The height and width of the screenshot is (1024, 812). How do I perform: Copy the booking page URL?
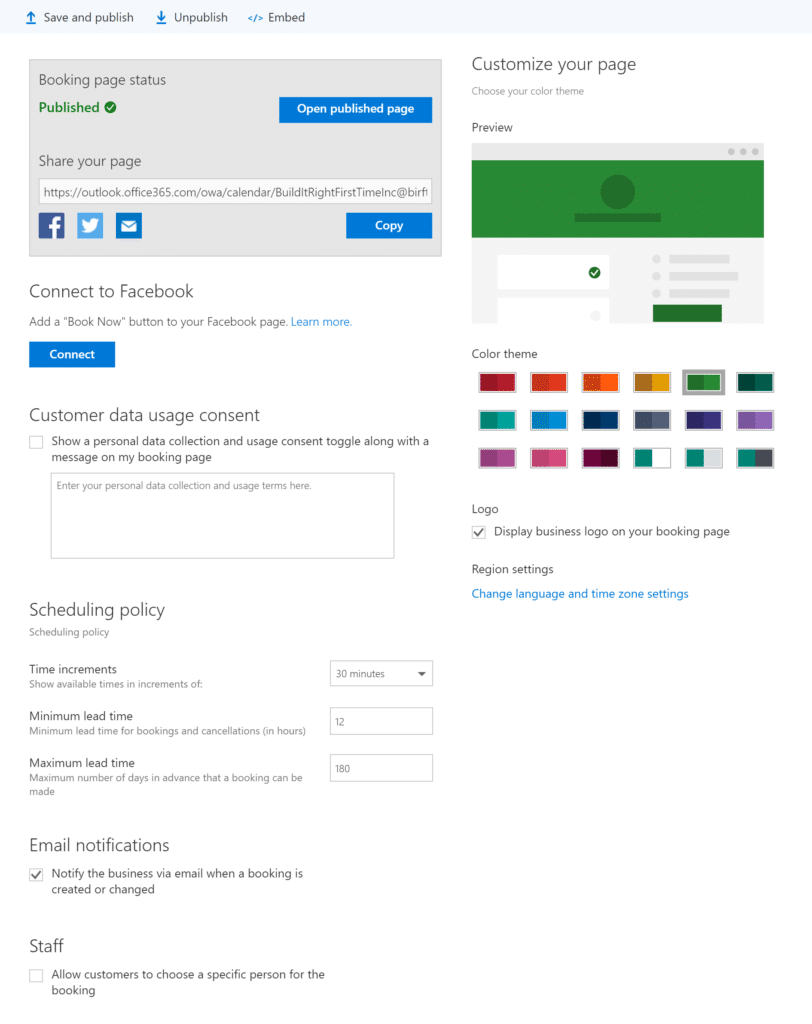(389, 225)
